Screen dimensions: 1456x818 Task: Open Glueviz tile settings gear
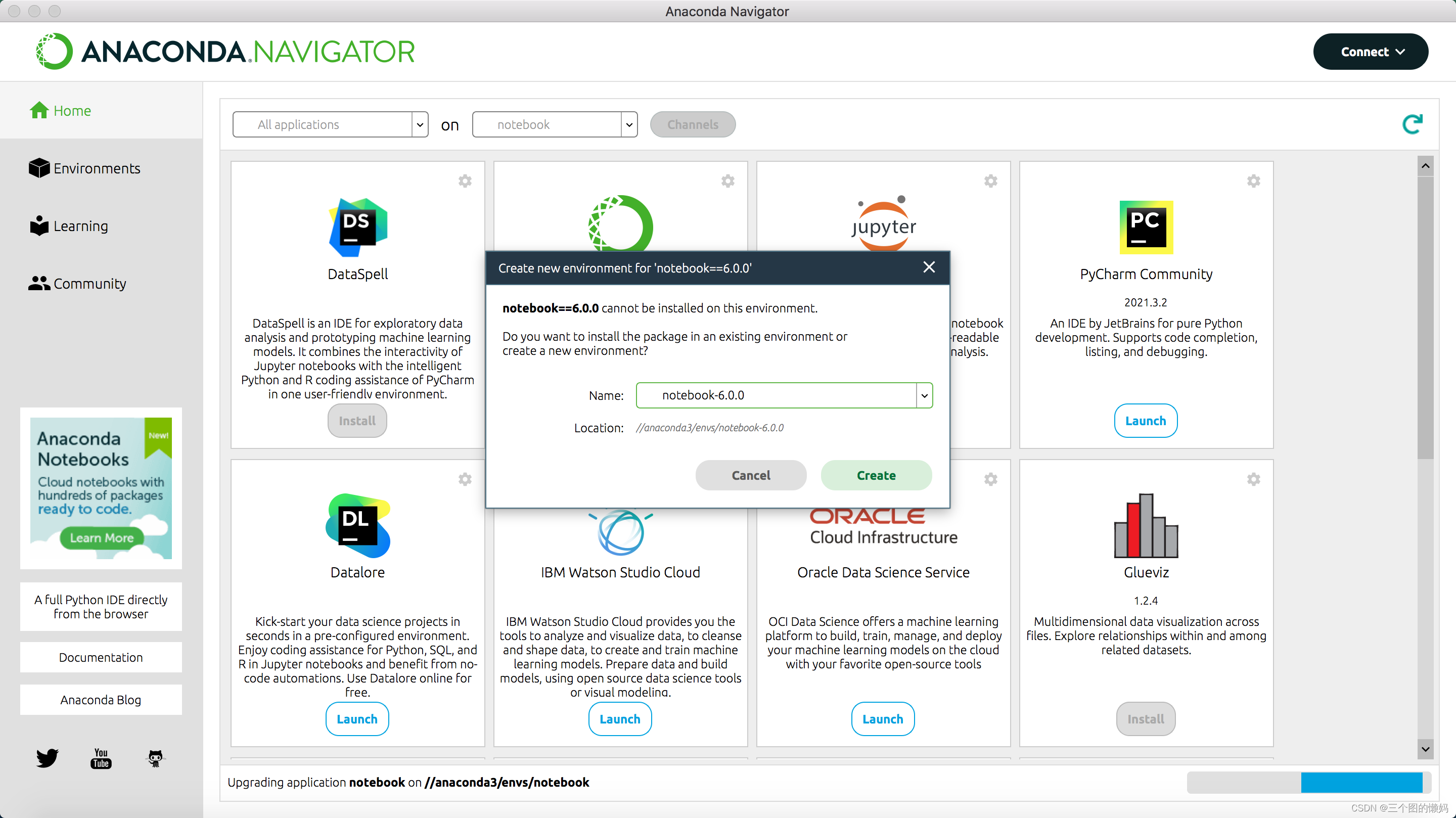(x=1253, y=479)
